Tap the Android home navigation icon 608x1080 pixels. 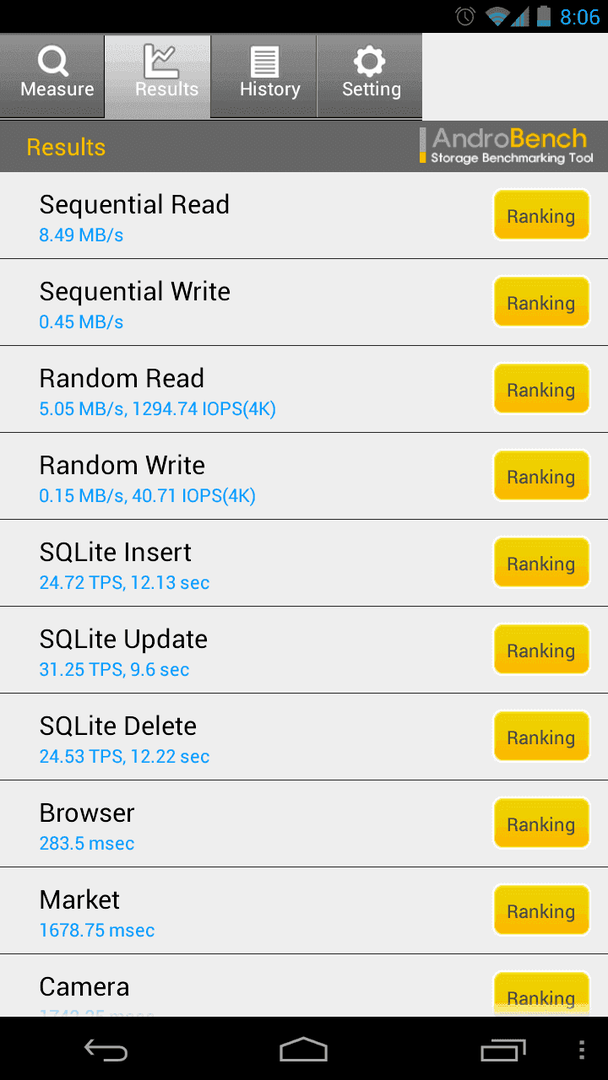[x=304, y=1050]
